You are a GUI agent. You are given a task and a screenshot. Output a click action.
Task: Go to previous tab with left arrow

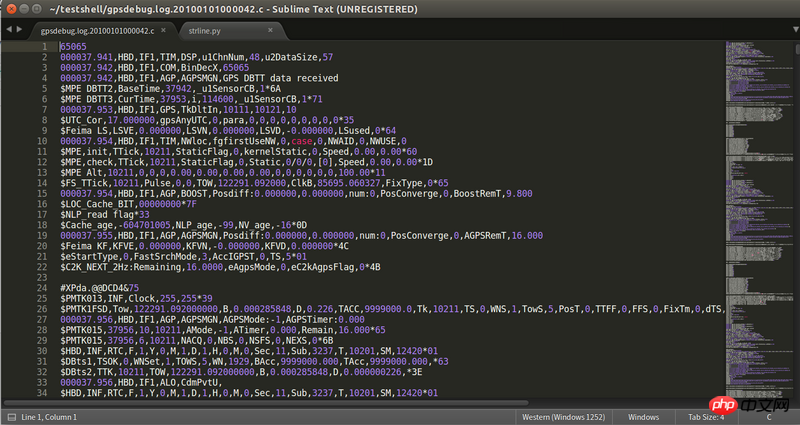click(9, 30)
